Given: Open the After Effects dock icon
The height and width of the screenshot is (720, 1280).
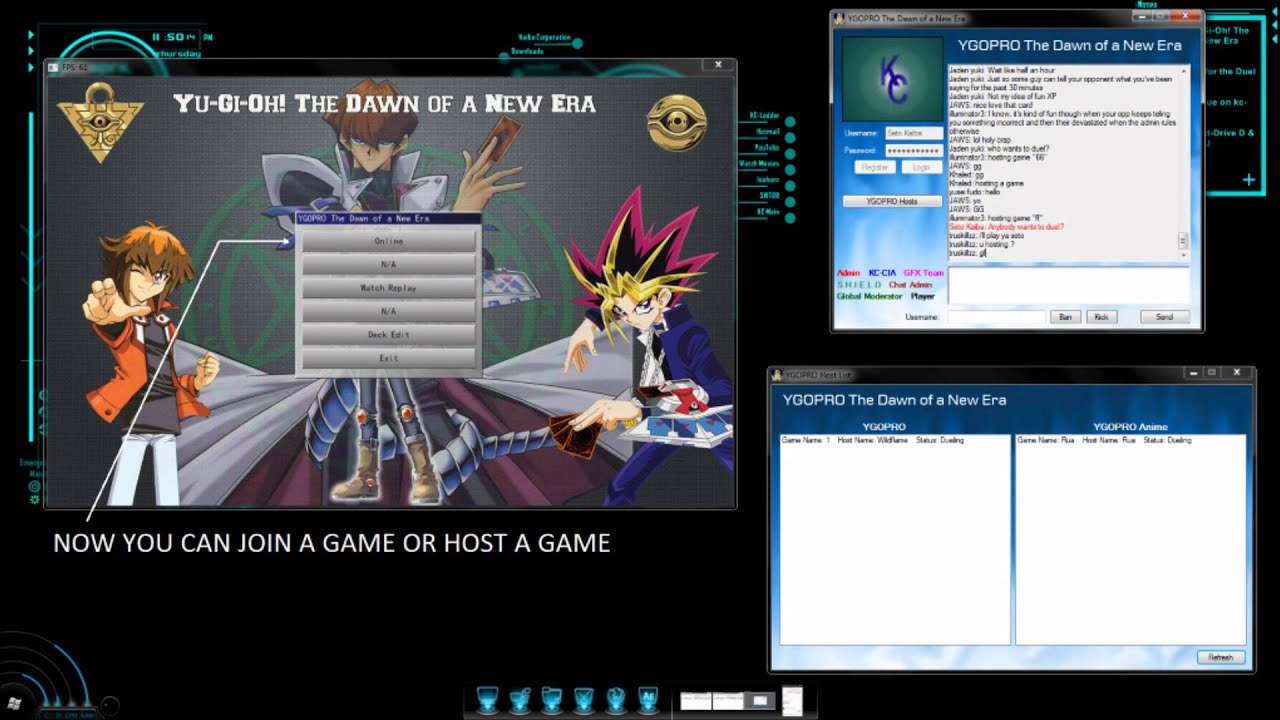Looking at the screenshot, I should pyautogui.click(x=648, y=699).
